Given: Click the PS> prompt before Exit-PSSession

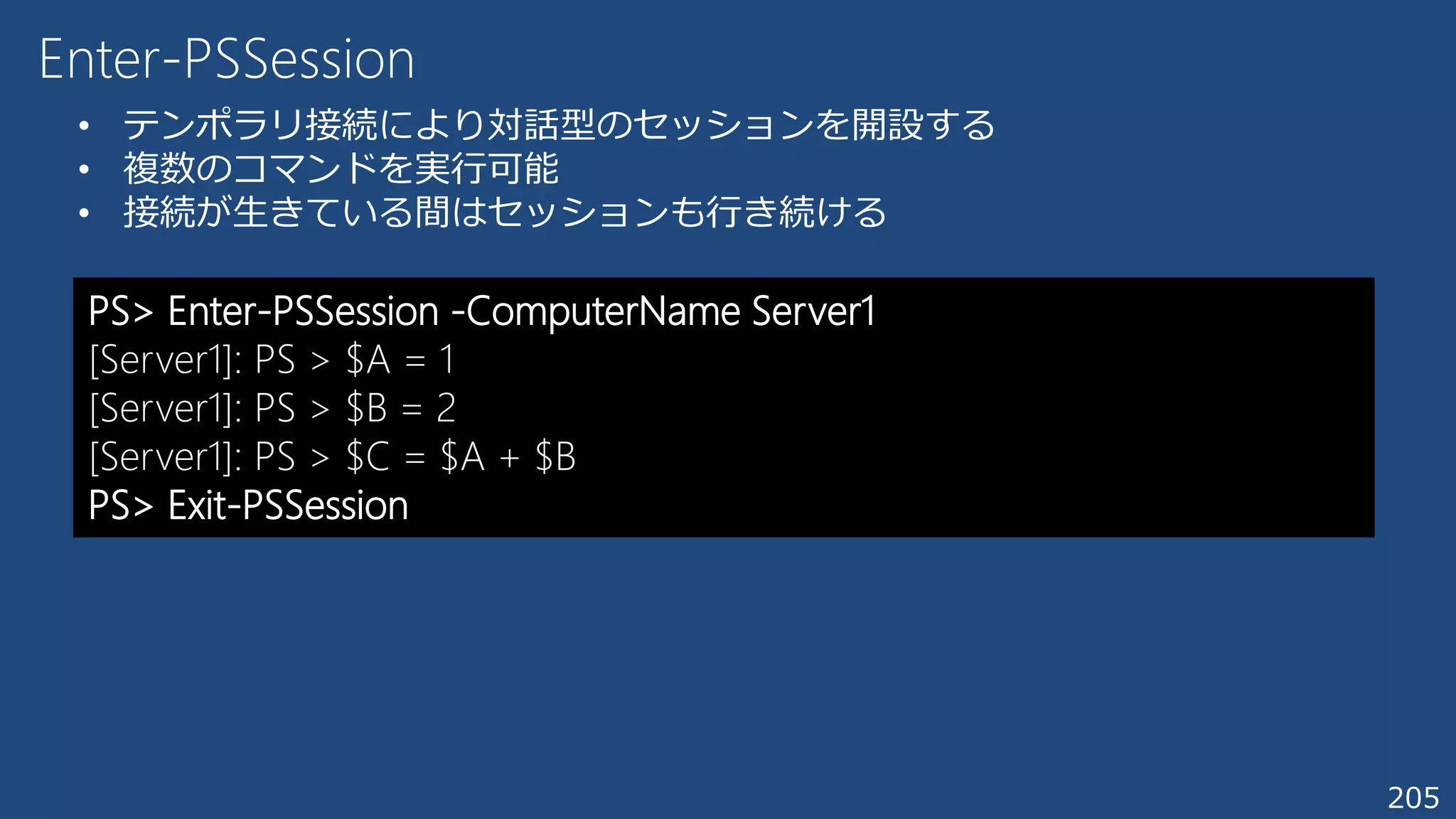Looking at the screenshot, I should click(121, 505).
